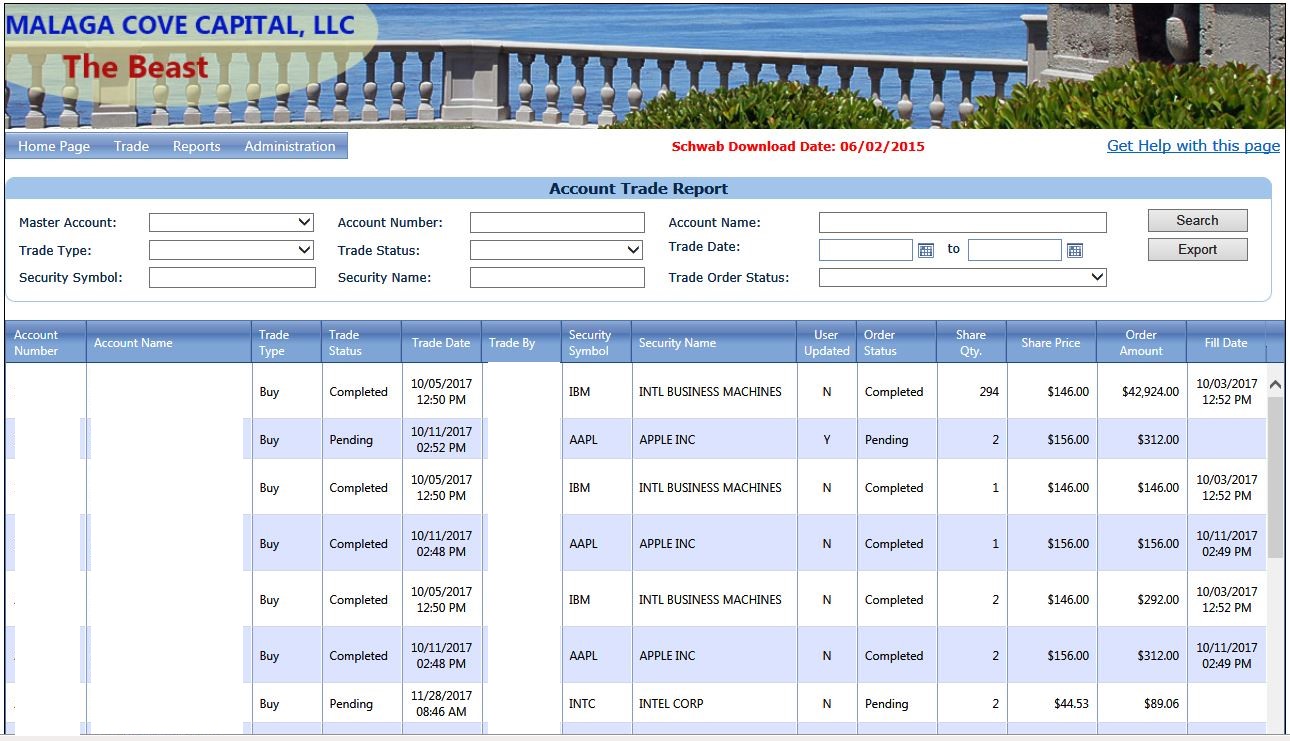Open the Home Page menu
This screenshot has width=1290, height=741.
click(x=54, y=146)
